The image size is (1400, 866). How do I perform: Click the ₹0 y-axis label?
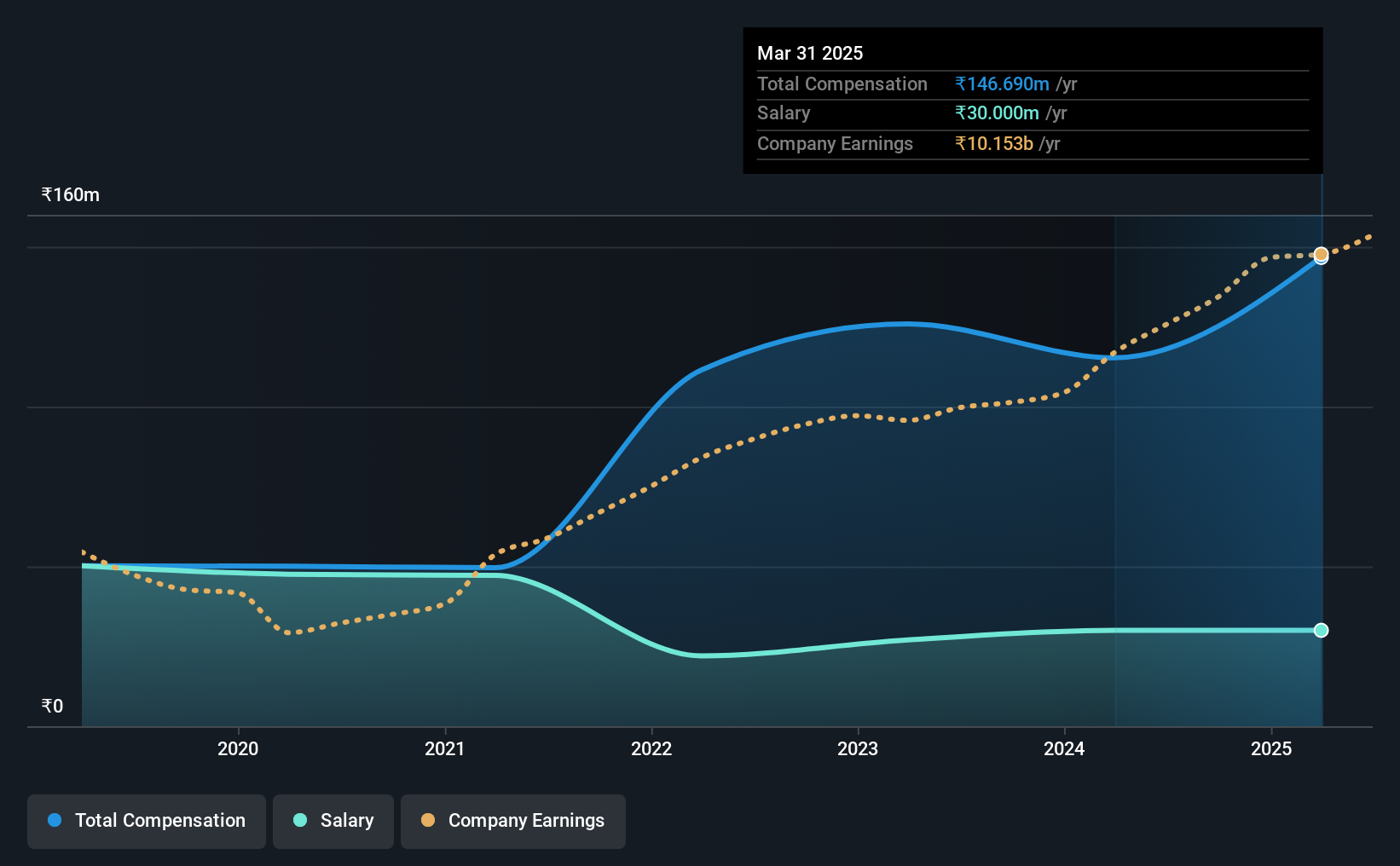(52, 706)
